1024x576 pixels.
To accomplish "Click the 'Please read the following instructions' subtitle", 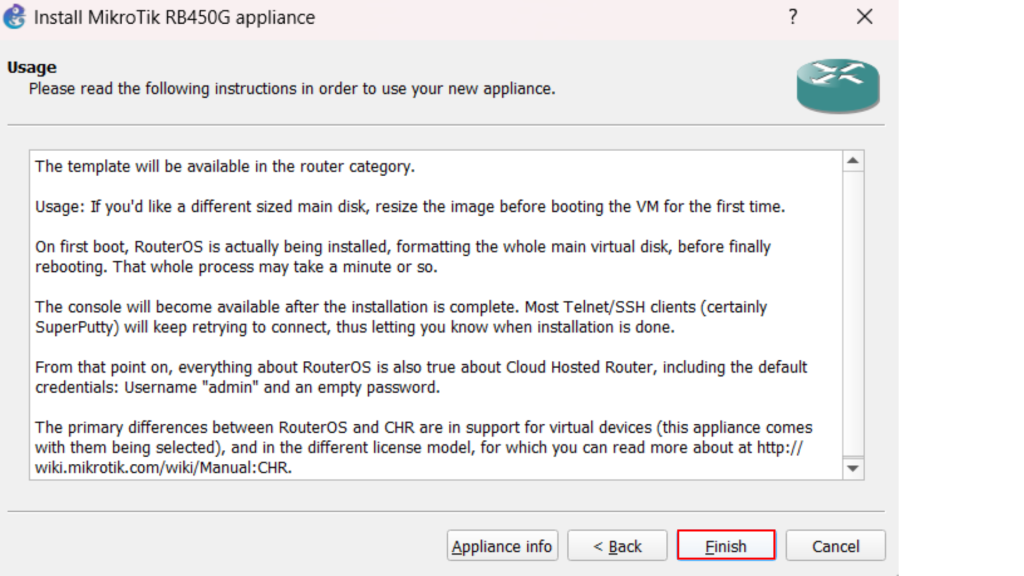I will [x=291, y=89].
